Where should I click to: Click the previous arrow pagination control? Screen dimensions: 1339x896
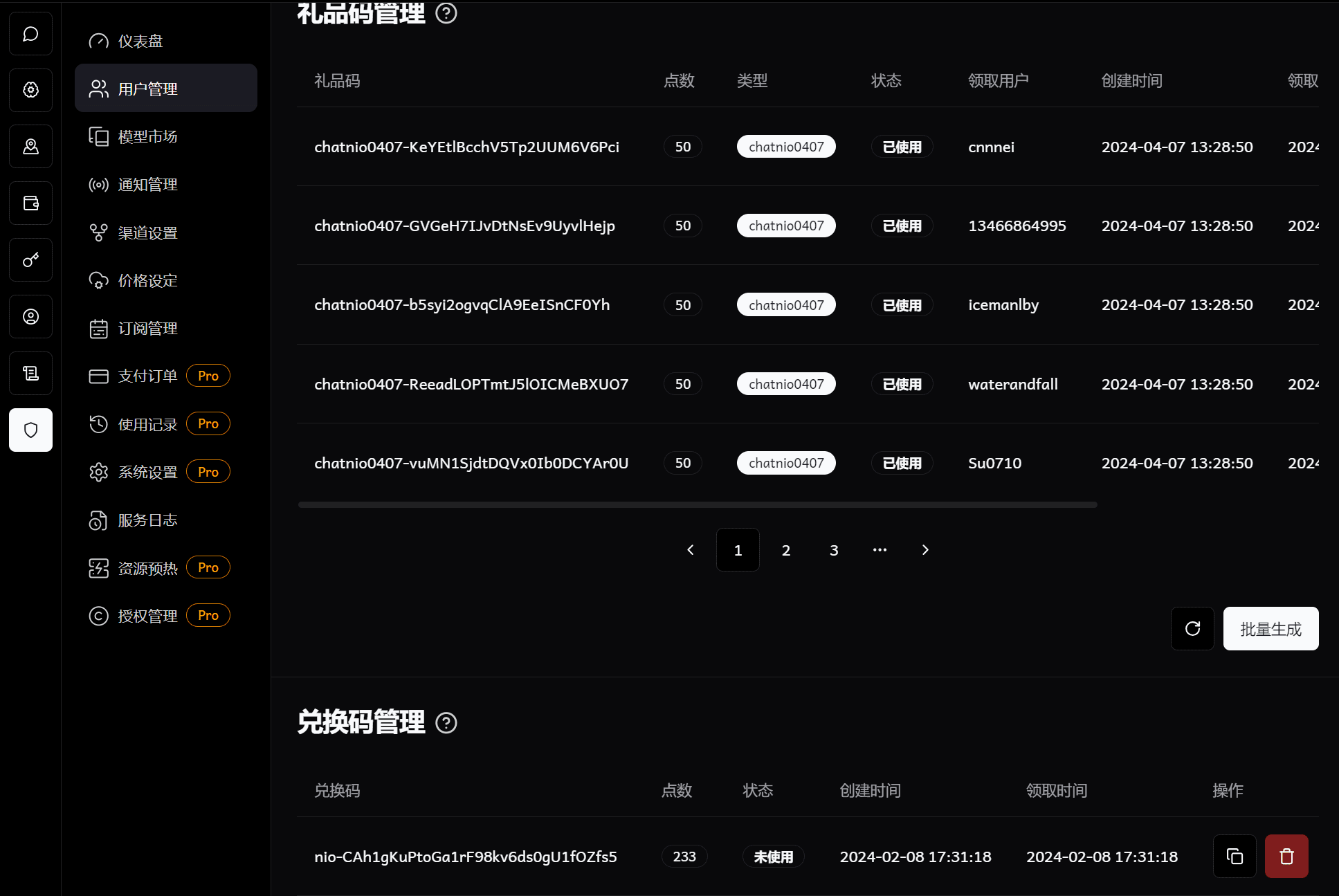(x=691, y=549)
